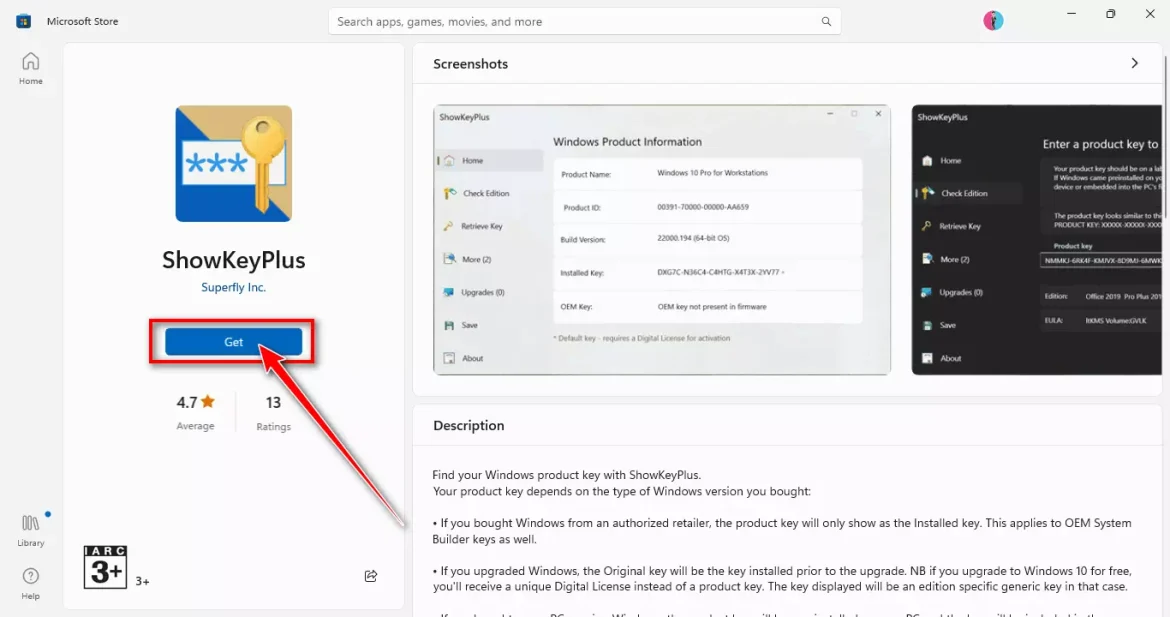The height and width of the screenshot is (617, 1170).
Task: Click the search magnifier icon
Action: (826, 22)
